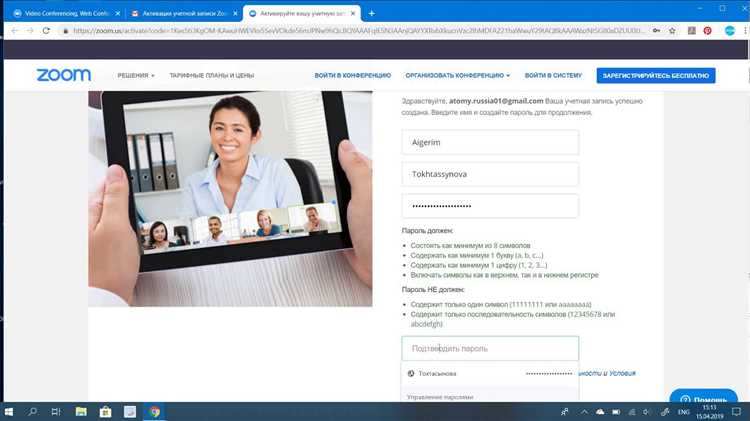Open a new tab with plus button
This screenshot has height=421, width=750.
pos(372,13)
